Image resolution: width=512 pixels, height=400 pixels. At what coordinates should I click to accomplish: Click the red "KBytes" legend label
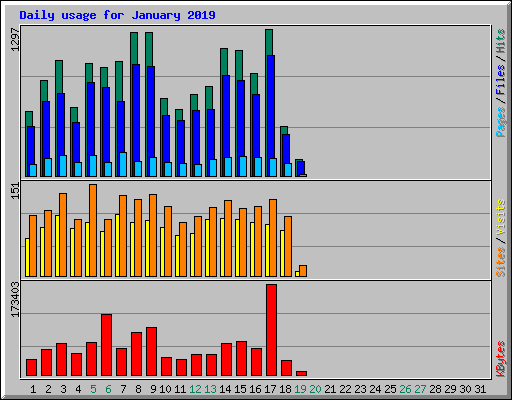click(x=500, y=359)
